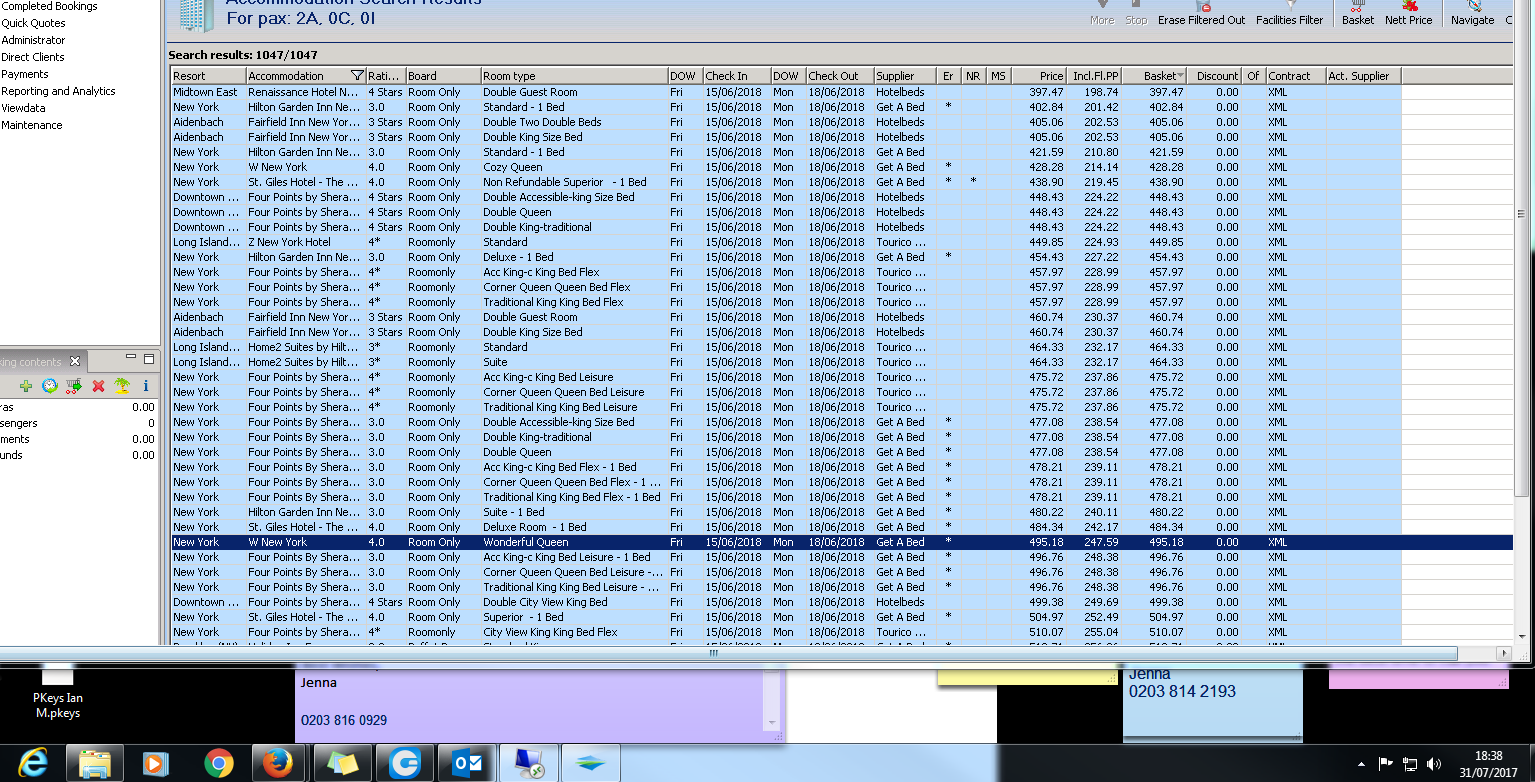
Task: Open Maintenance in the sidebar
Action: (32, 125)
